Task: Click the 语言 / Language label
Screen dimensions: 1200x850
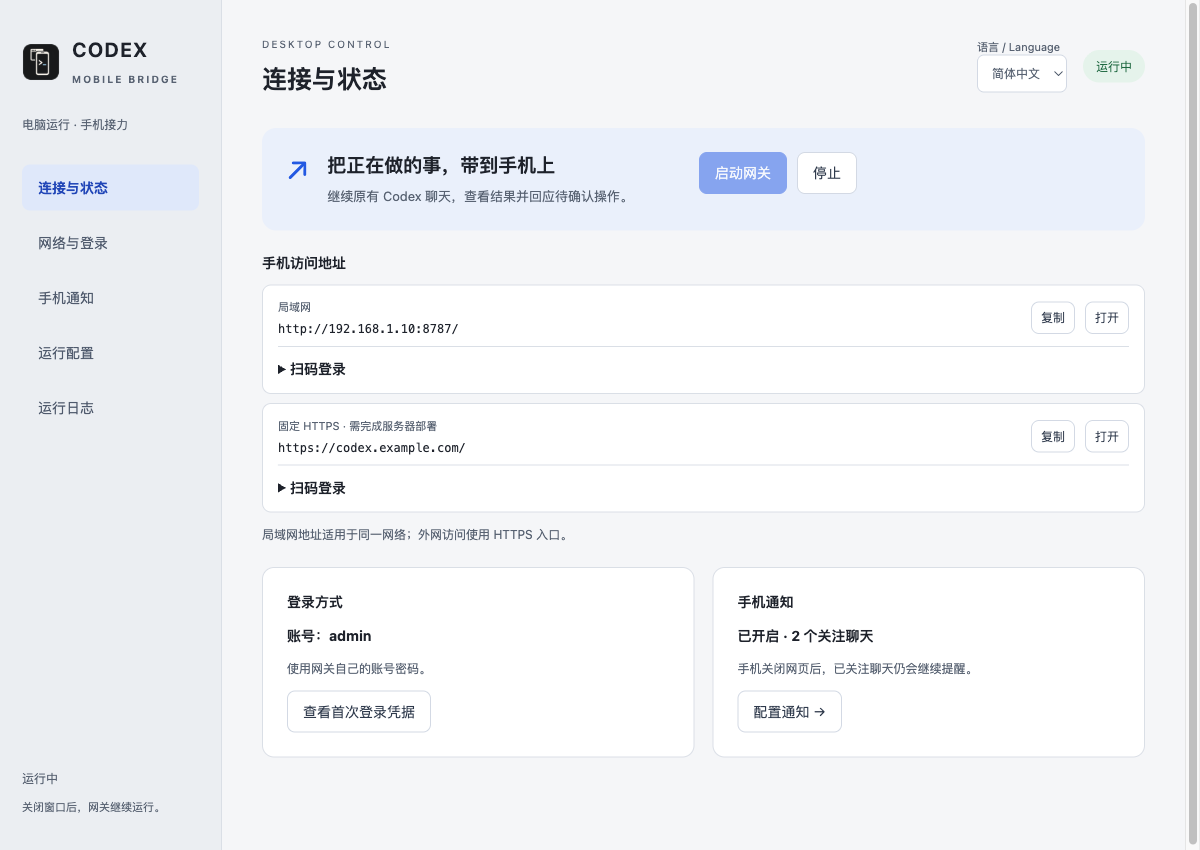Action: [x=1019, y=47]
